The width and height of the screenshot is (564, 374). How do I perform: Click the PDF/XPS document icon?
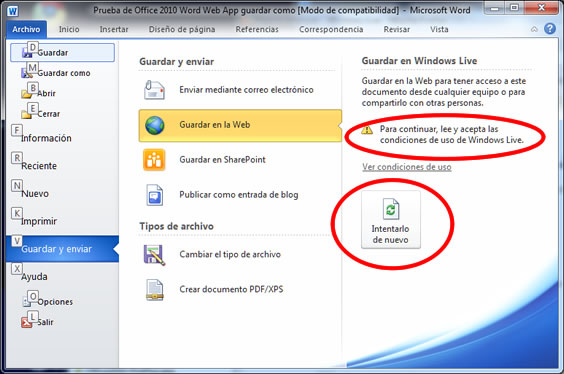155,289
